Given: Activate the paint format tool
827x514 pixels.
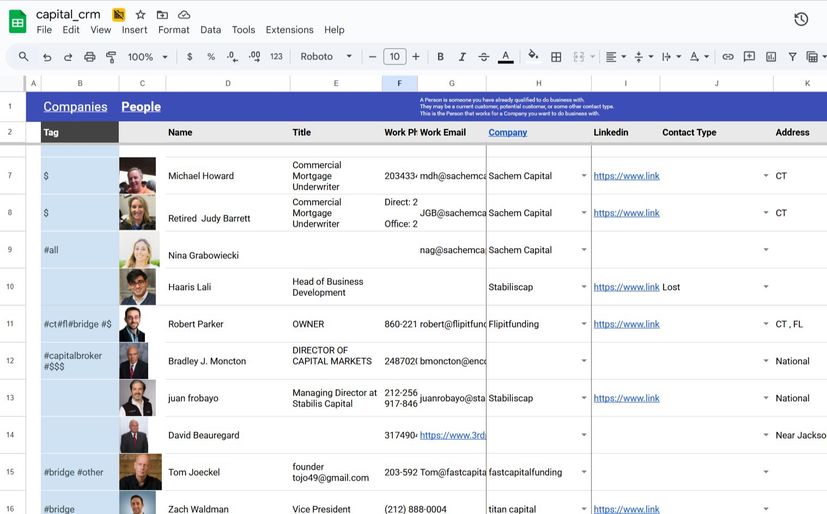Looking at the screenshot, I should tap(111, 57).
